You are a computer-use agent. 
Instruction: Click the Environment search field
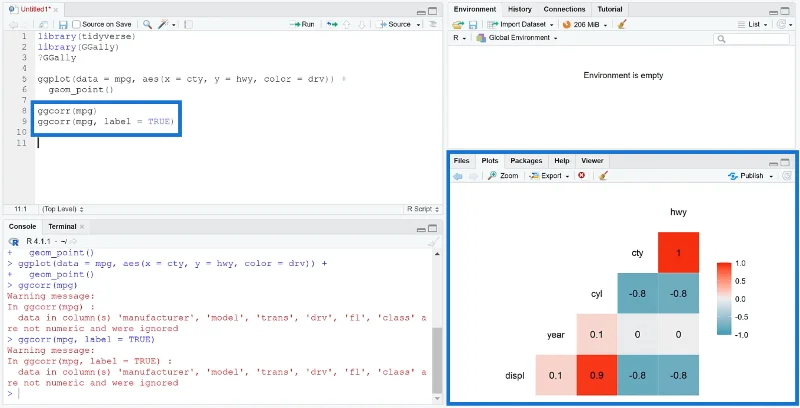point(751,39)
